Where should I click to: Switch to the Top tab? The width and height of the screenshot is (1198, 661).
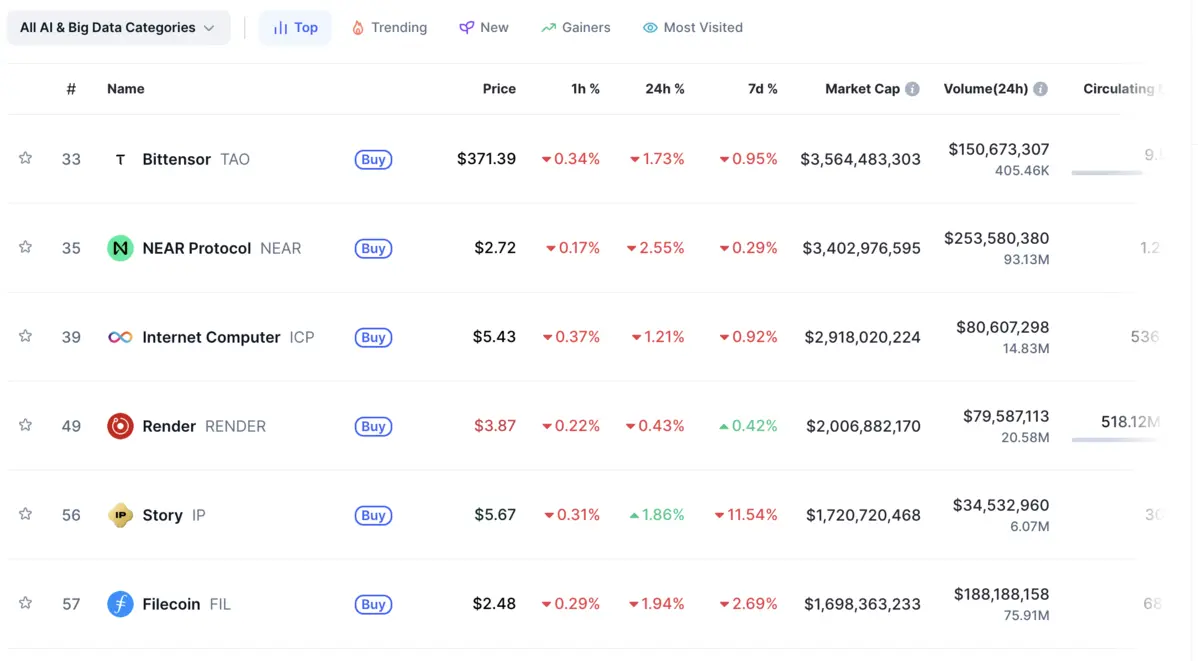tap(295, 27)
